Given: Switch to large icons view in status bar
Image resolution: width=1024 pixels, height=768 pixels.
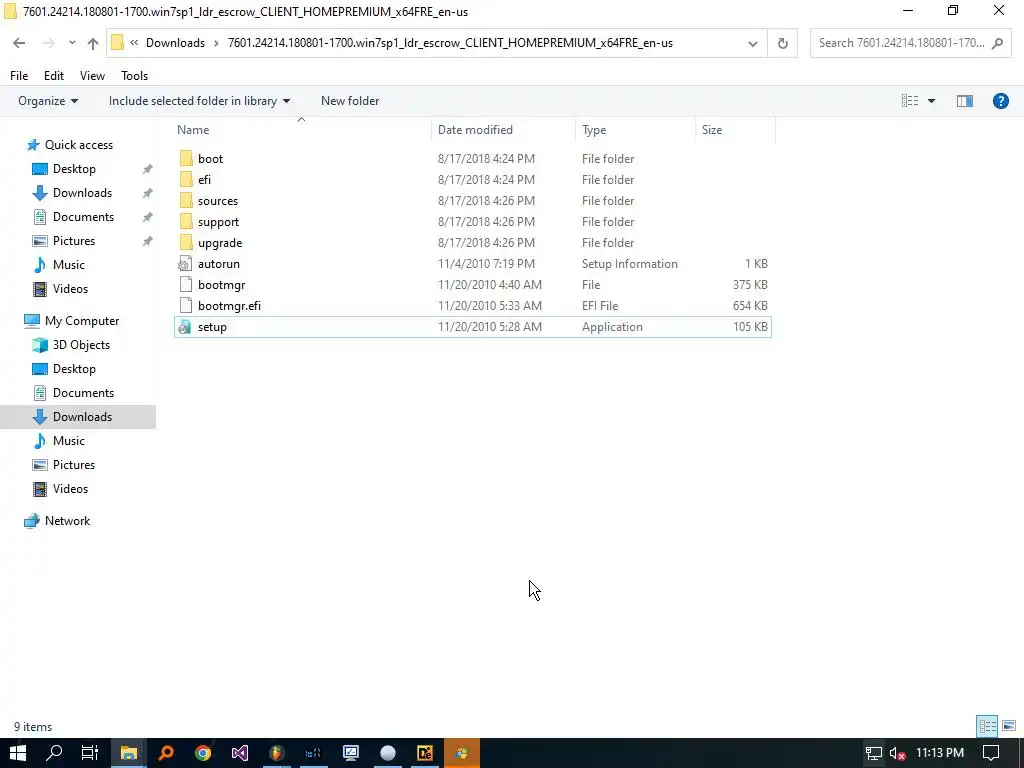Looking at the screenshot, I should tap(1008, 726).
